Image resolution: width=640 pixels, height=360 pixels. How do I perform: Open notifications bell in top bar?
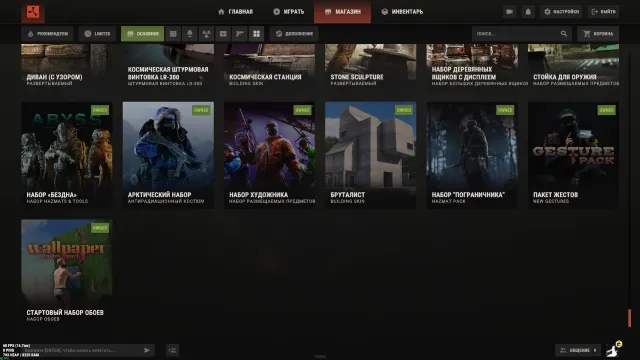click(x=528, y=12)
